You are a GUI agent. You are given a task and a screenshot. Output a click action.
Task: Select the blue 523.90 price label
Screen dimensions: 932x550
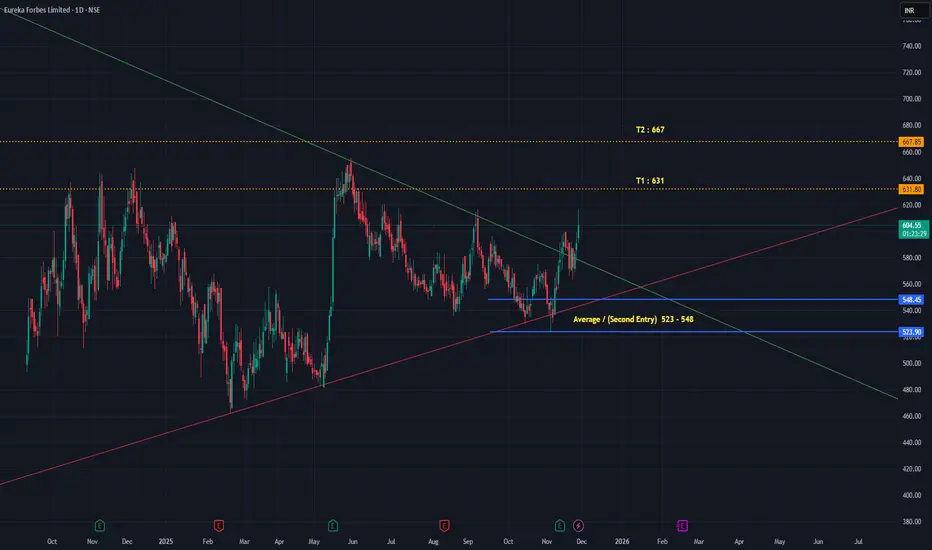pyautogui.click(x=911, y=332)
